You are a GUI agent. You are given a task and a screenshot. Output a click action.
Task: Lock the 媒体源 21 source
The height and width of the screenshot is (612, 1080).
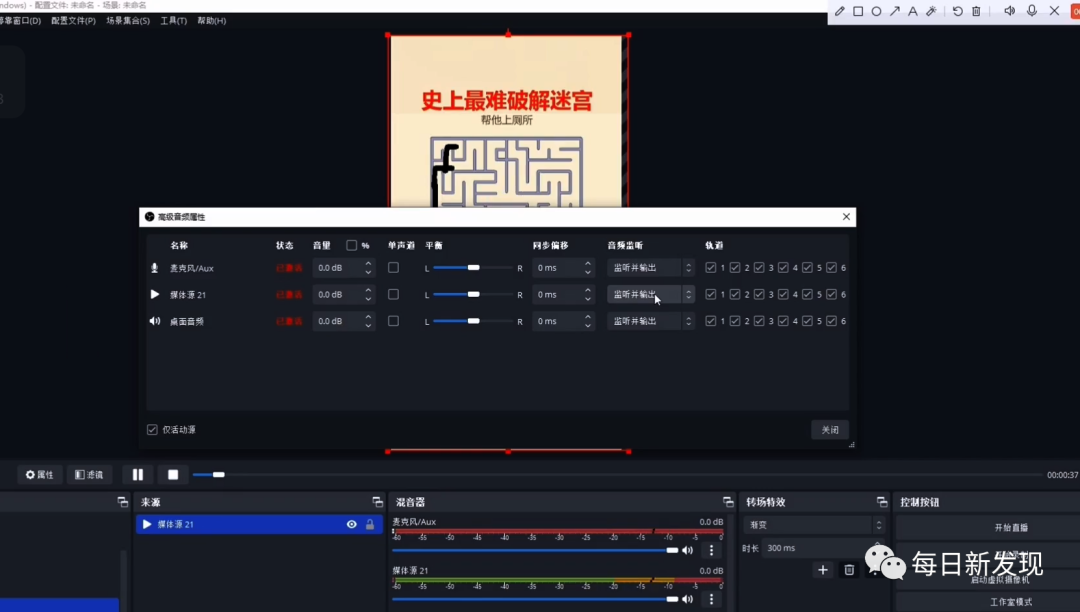coord(370,524)
